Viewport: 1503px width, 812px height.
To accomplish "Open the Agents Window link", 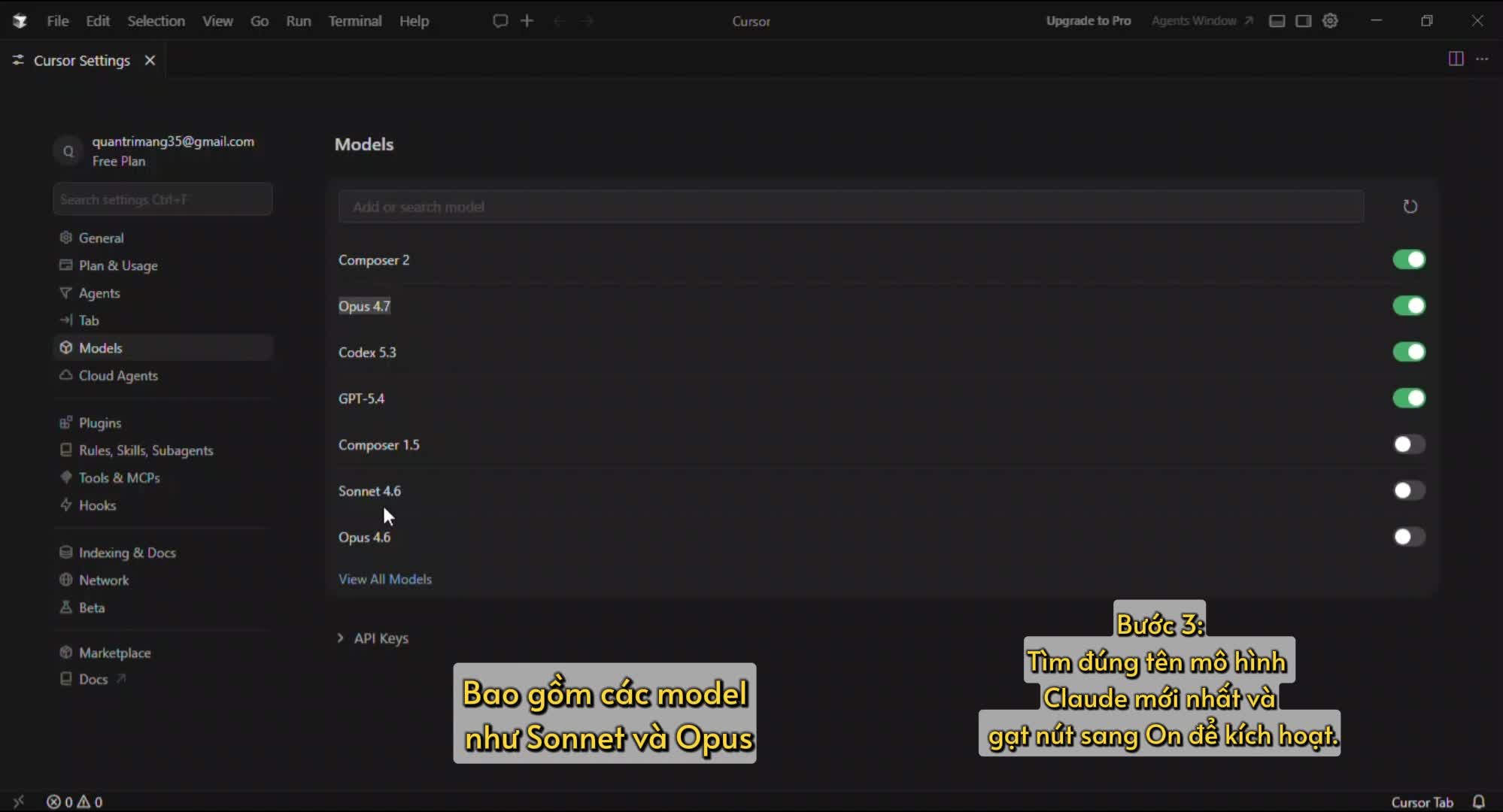I will tap(1202, 21).
